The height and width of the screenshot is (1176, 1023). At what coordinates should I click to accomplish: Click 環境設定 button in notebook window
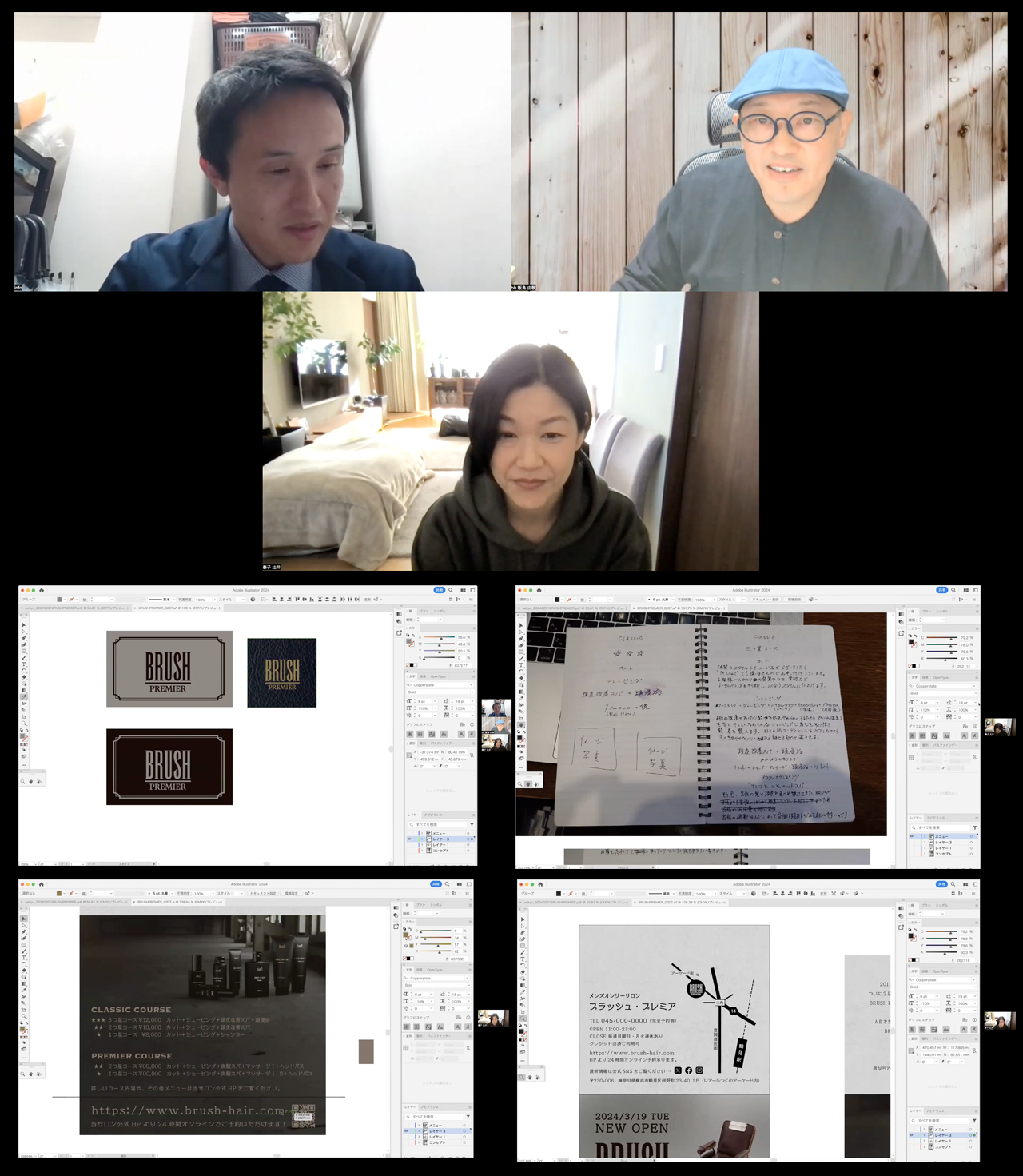[x=794, y=600]
